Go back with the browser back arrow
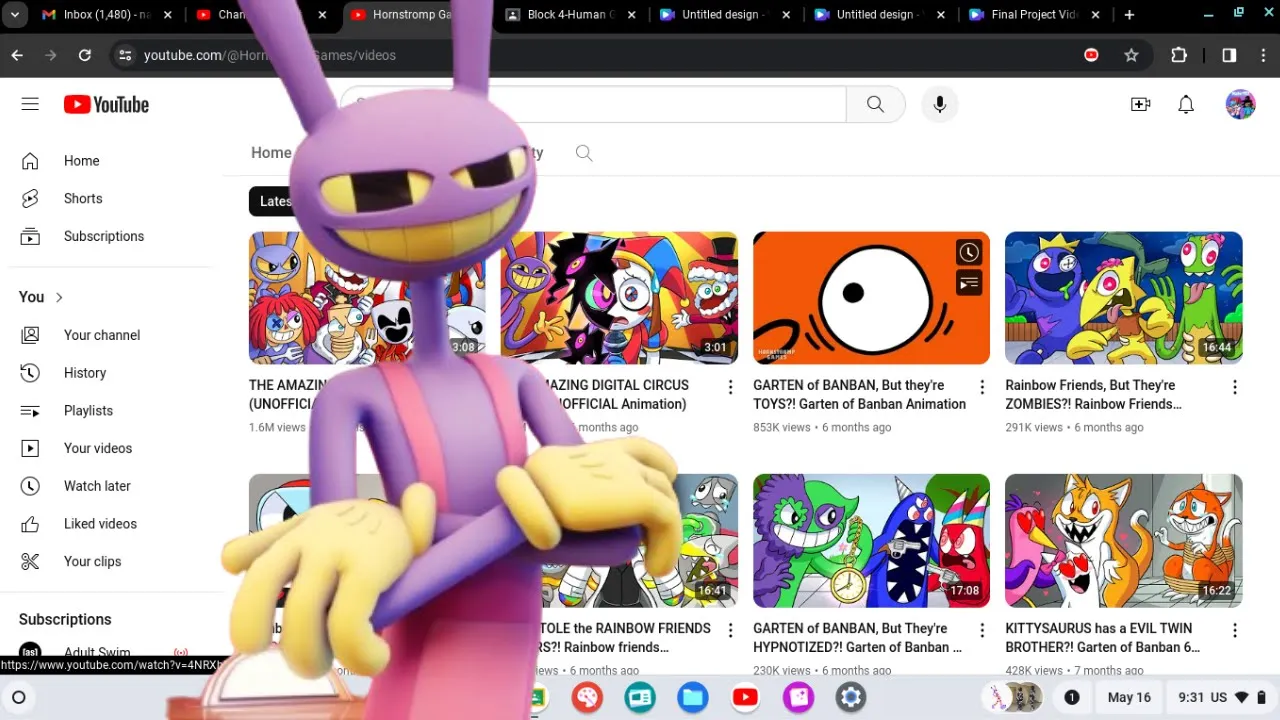 (x=17, y=55)
